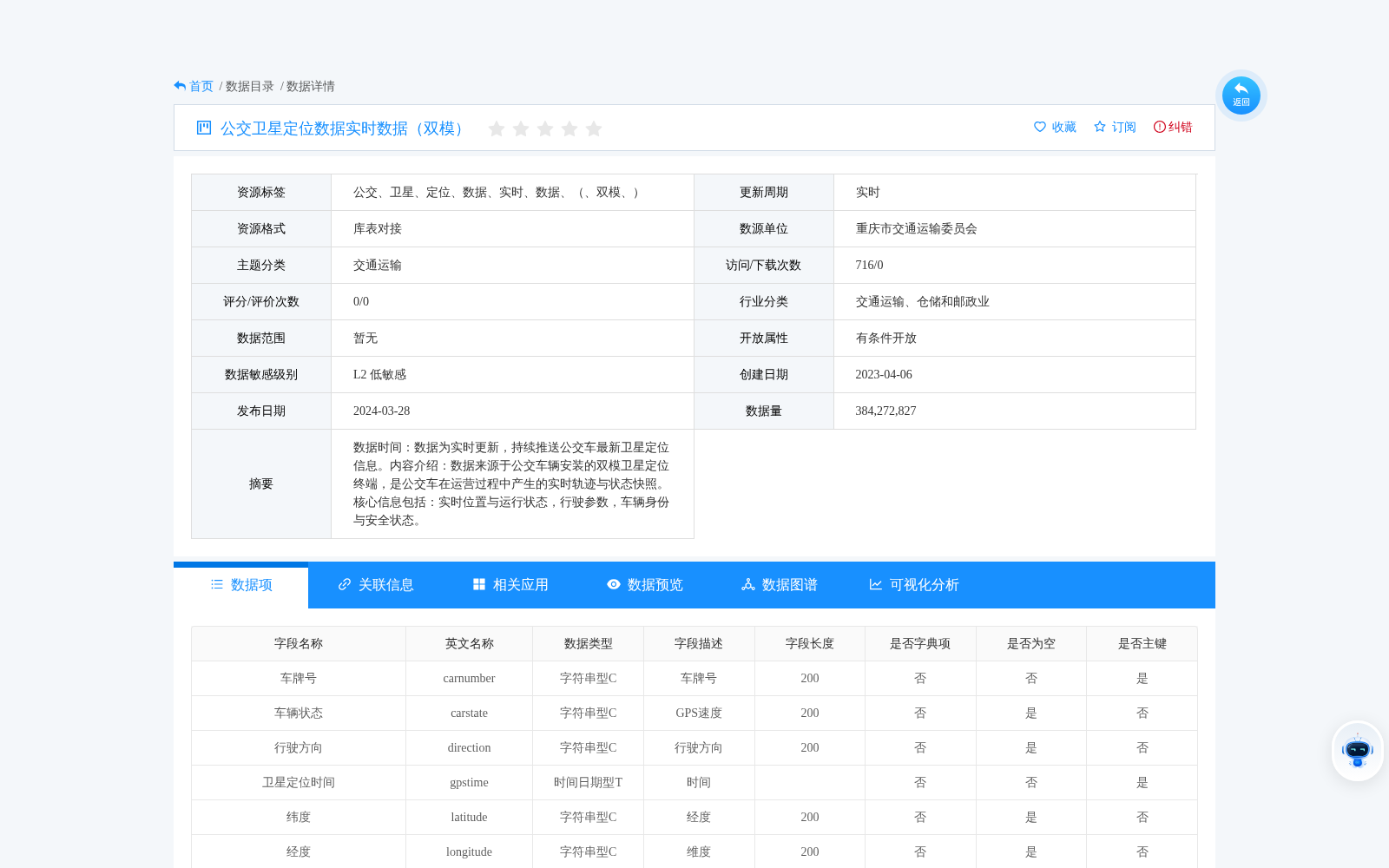Click the gpstime field cell
1389x868 pixels.
coord(469,782)
